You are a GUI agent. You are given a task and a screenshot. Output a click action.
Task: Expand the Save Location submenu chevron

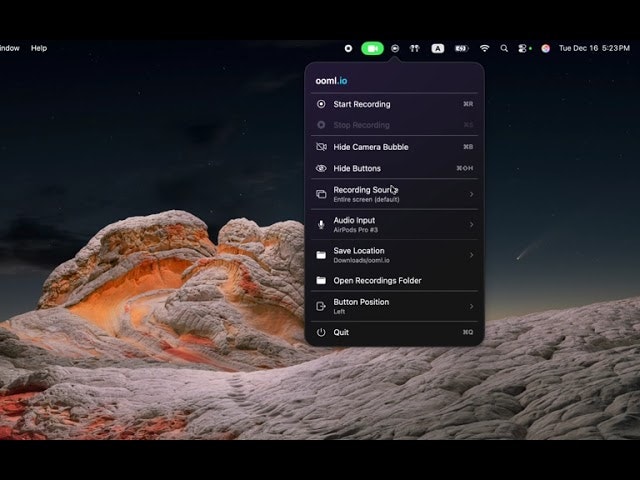point(471,255)
